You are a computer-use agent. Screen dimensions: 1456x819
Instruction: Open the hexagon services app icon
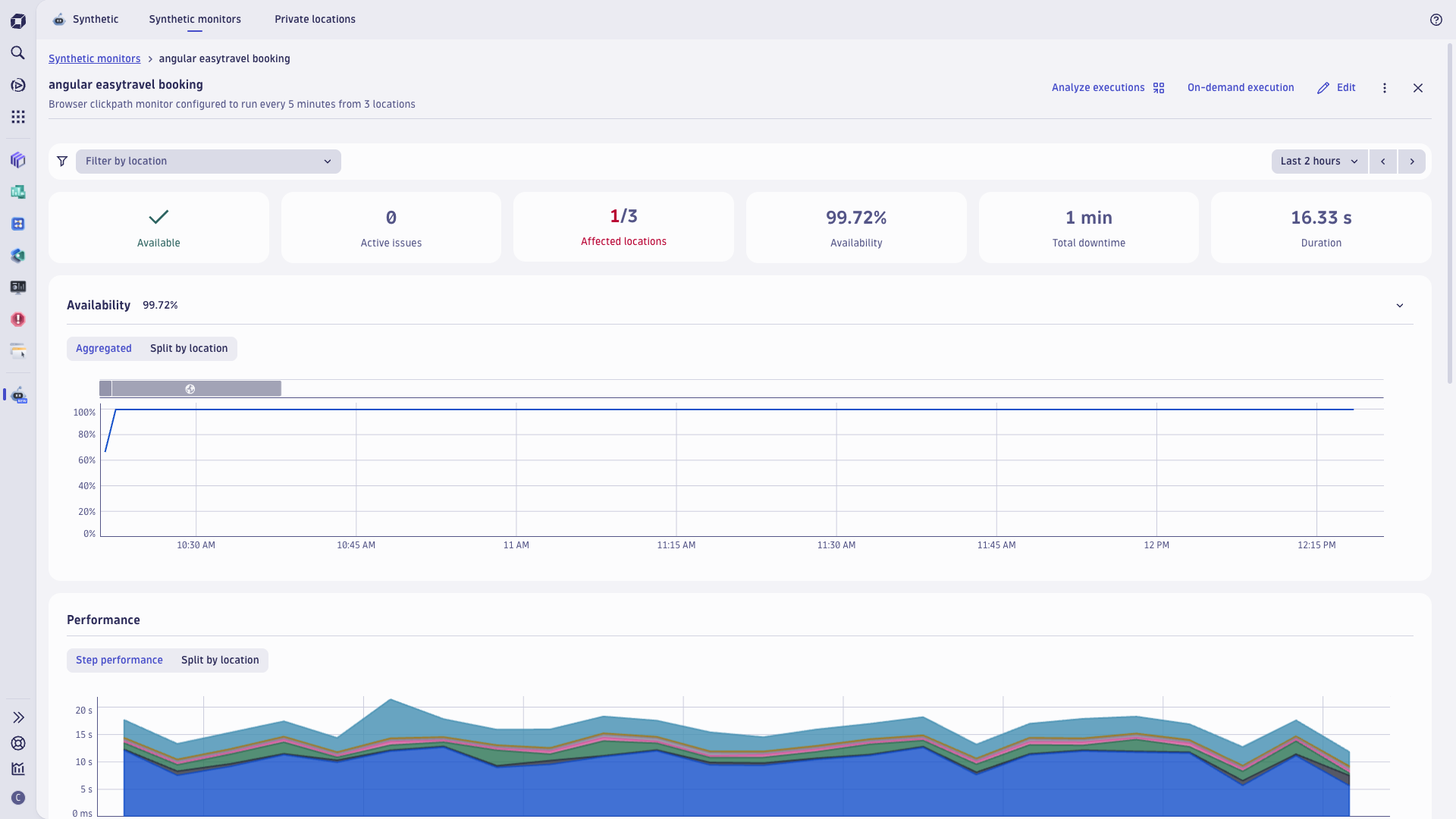point(18,256)
